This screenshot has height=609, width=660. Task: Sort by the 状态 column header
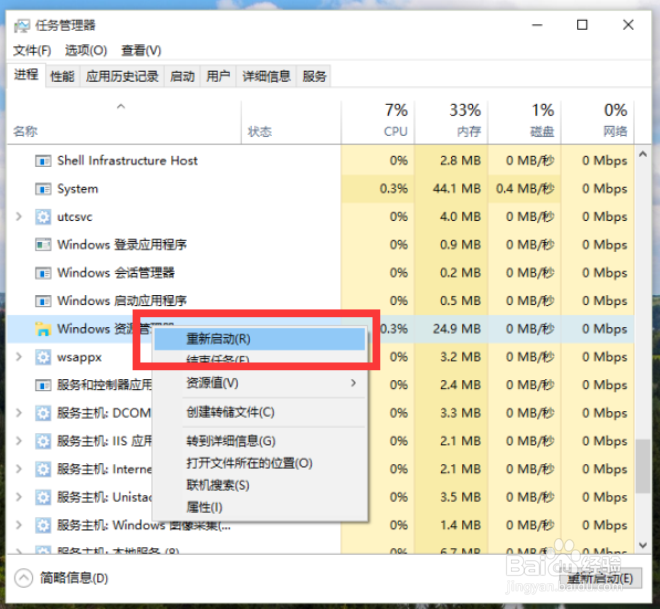pos(291,122)
